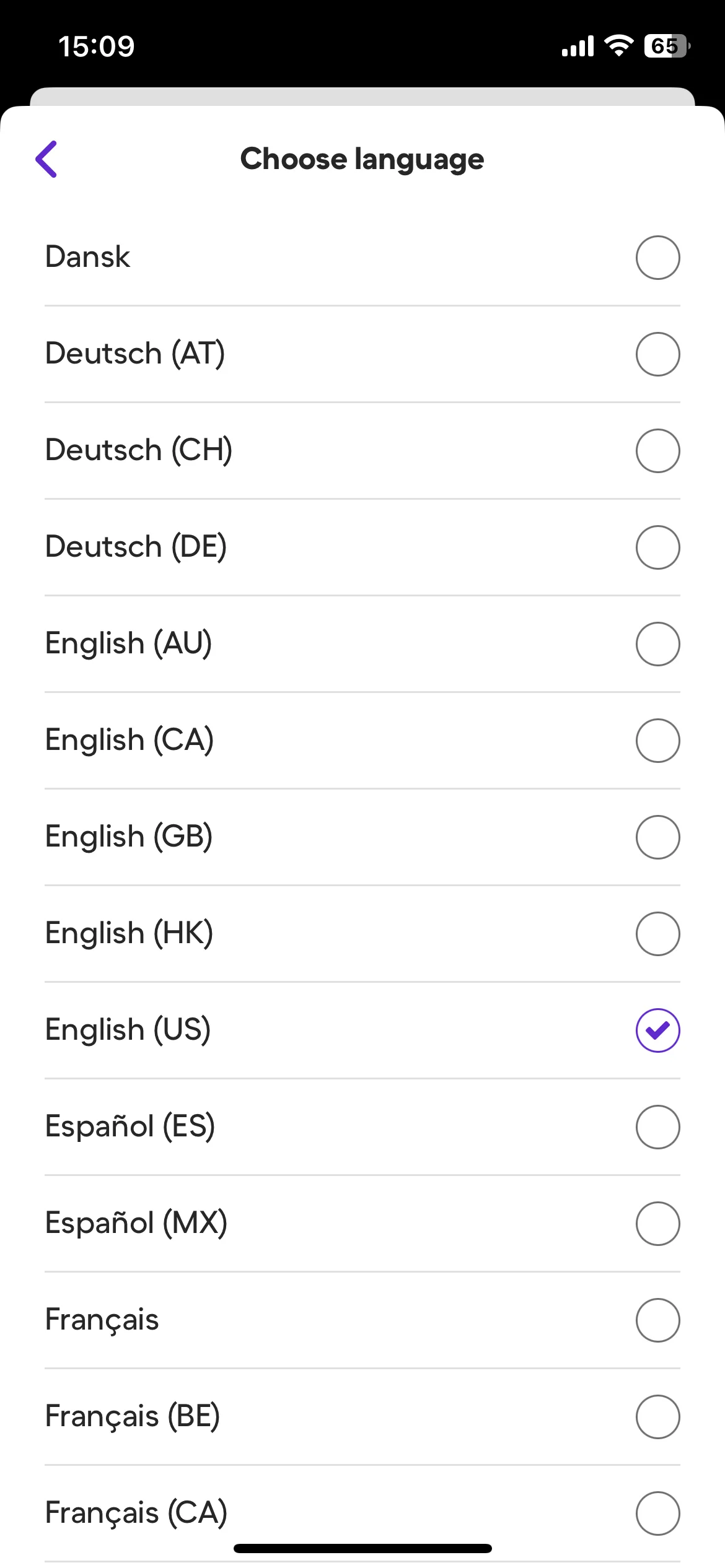This screenshot has width=725, height=1568.
Task: Tap the cellular signal bars
Action: [x=578, y=46]
